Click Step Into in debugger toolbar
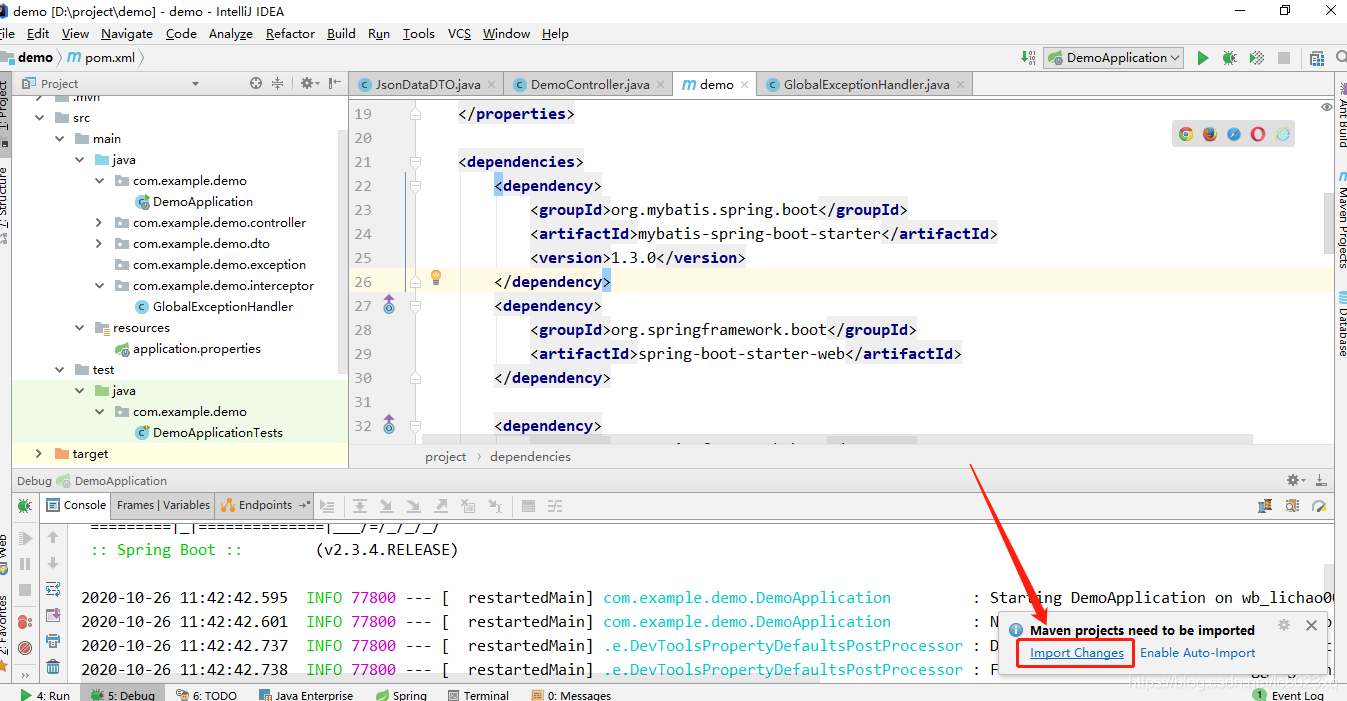The width and height of the screenshot is (1347, 701). coord(386,506)
